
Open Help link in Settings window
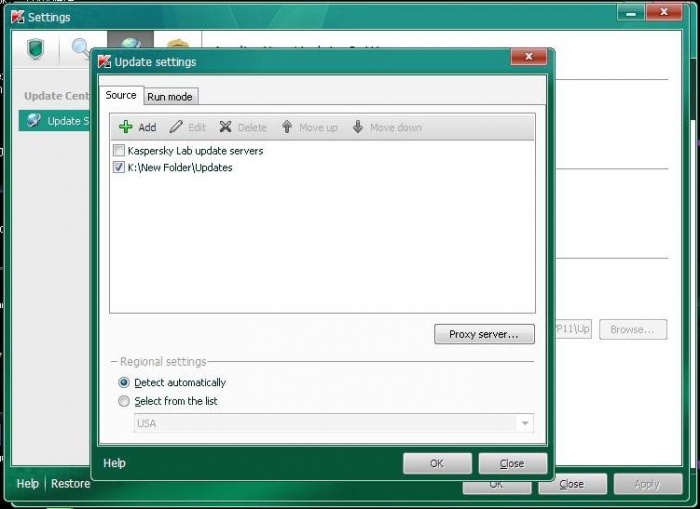pyautogui.click(x=28, y=484)
